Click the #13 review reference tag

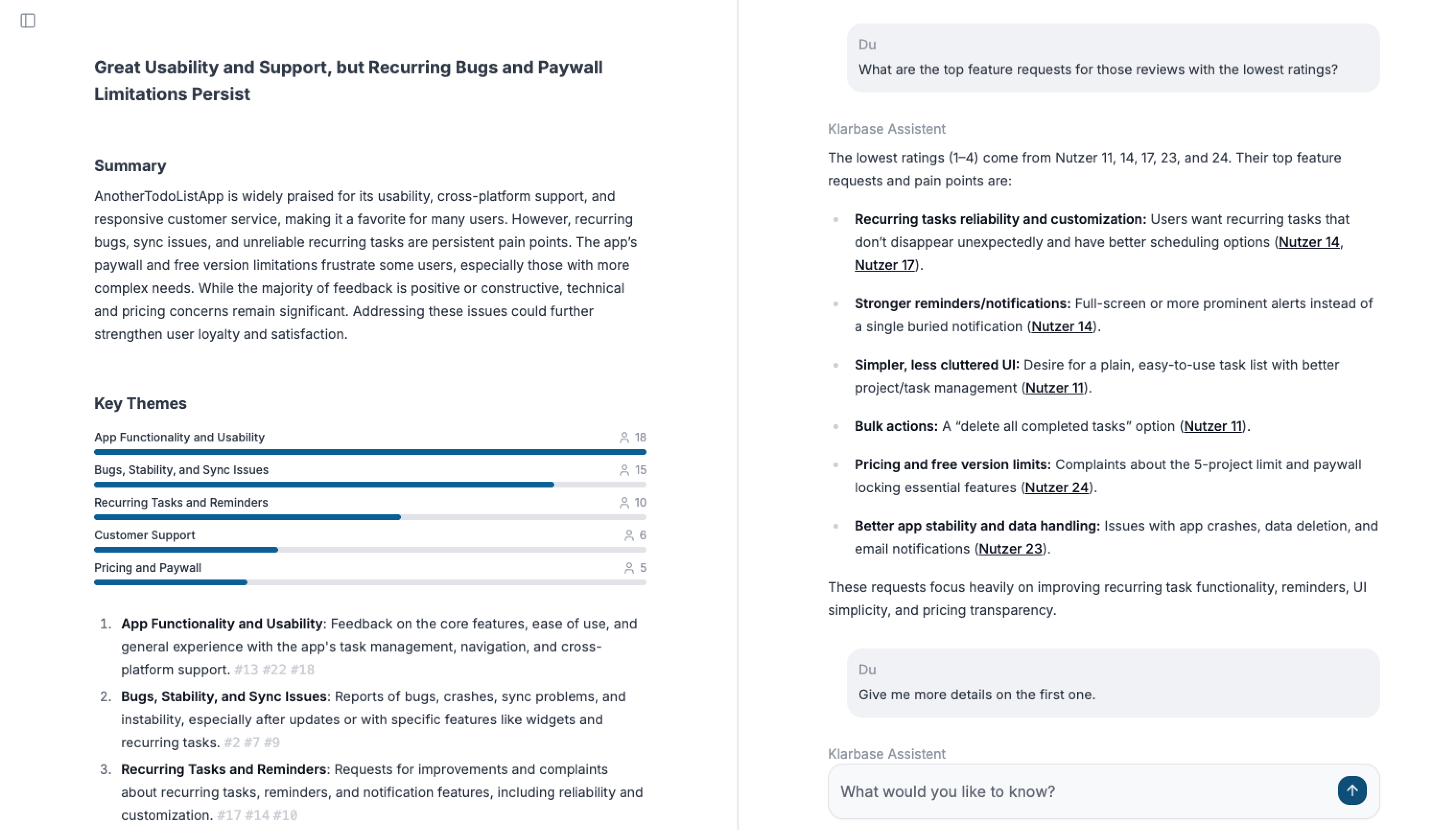[x=246, y=670]
